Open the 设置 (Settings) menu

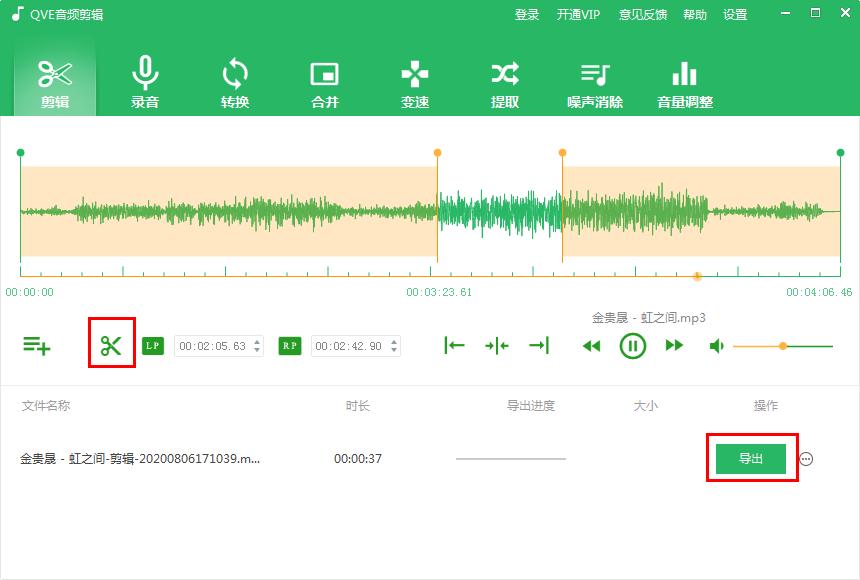point(735,14)
